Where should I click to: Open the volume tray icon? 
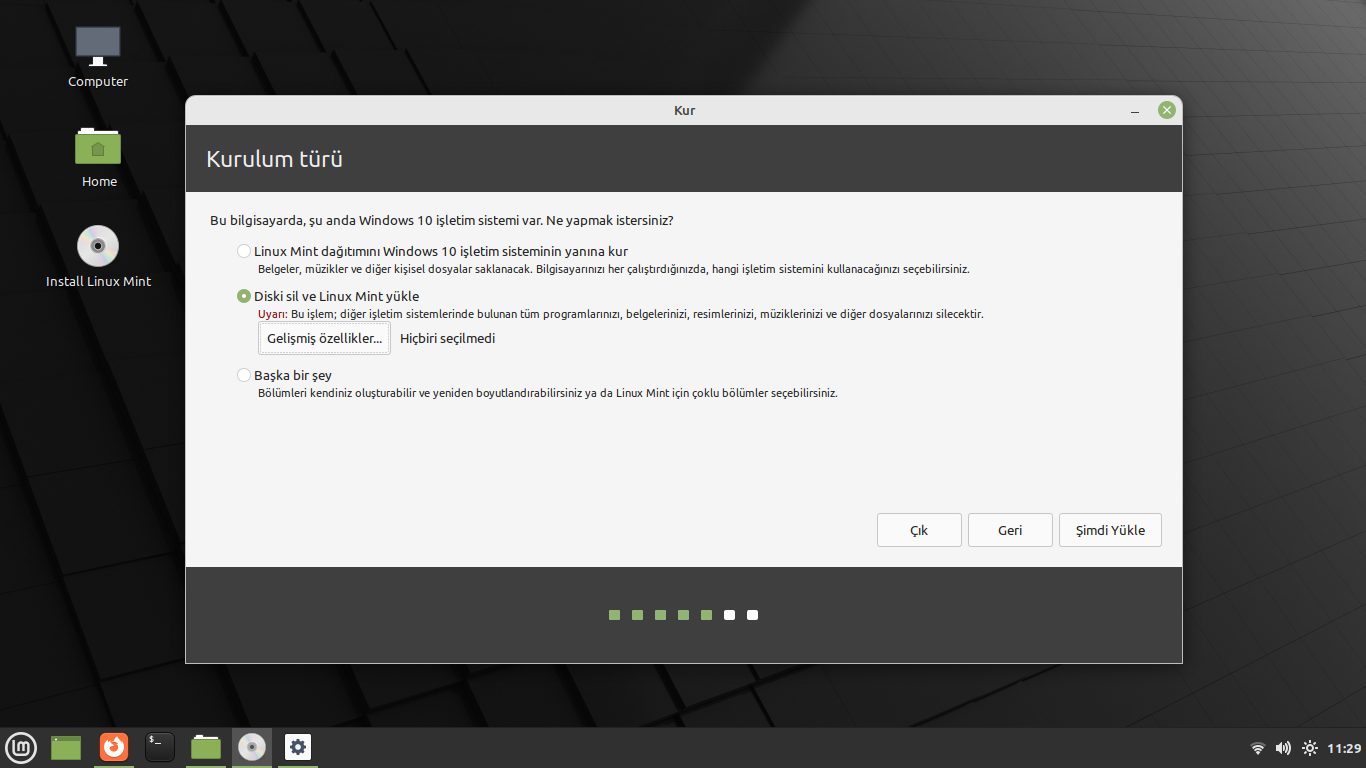[x=1283, y=748]
